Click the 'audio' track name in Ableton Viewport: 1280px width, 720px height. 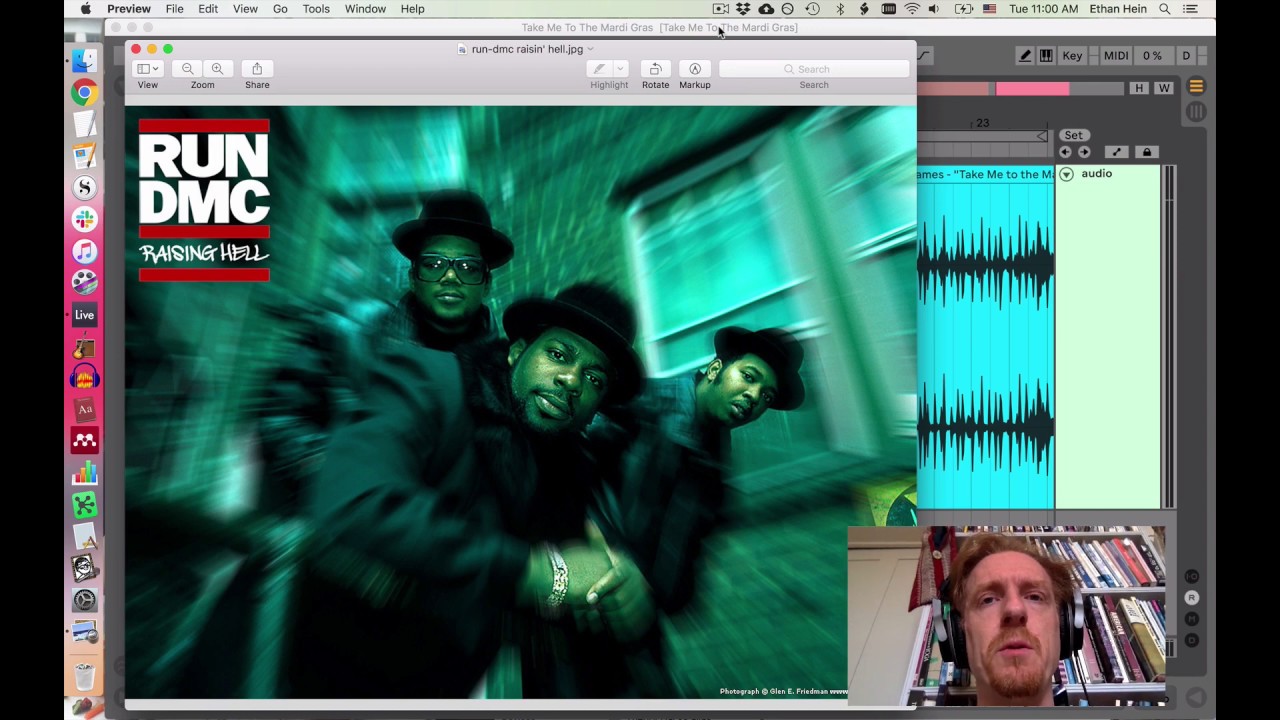(x=1096, y=174)
